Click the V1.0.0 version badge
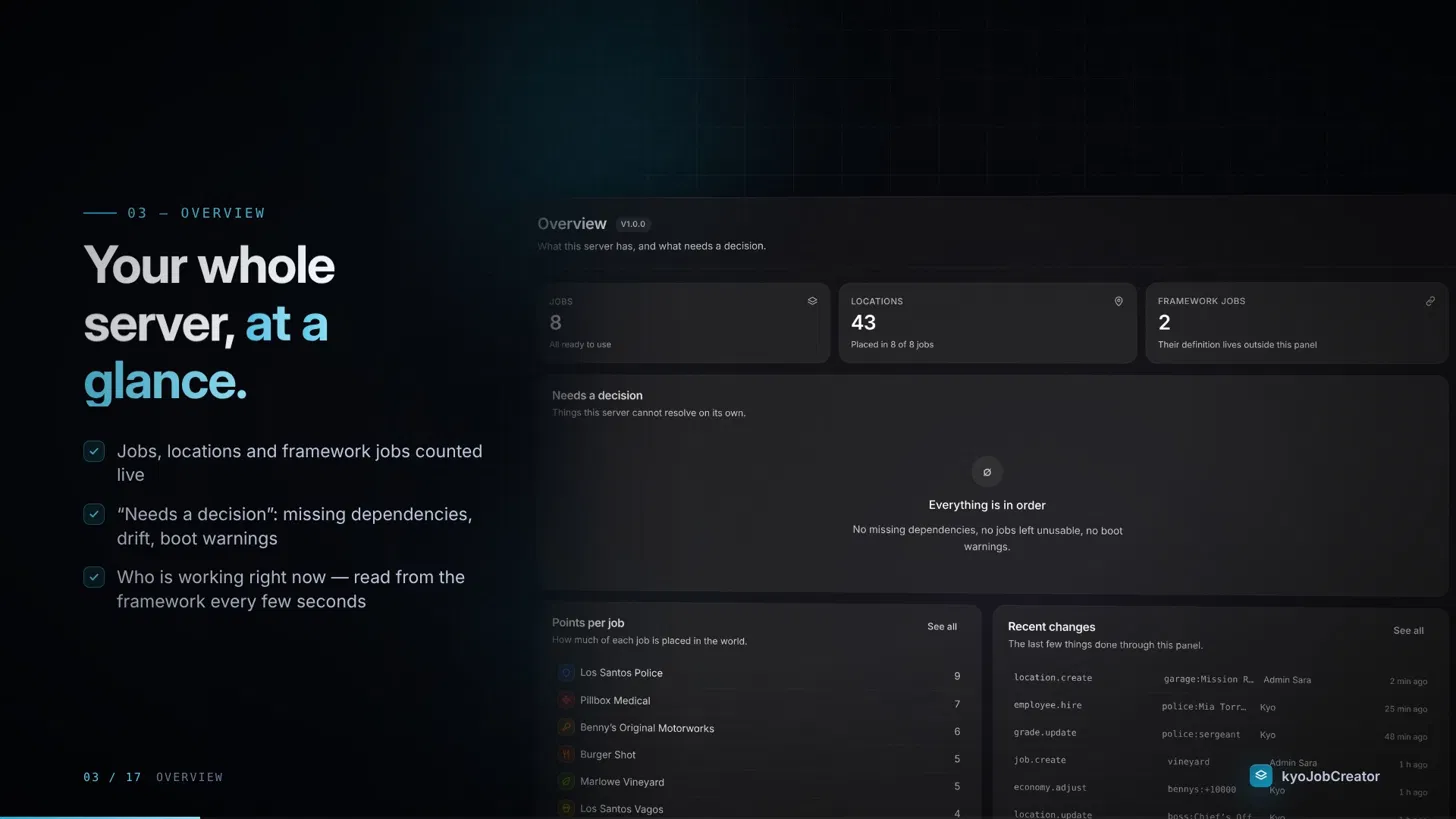This screenshot has height=819, width=1456. pyautogui.click(x=633, y=224)
